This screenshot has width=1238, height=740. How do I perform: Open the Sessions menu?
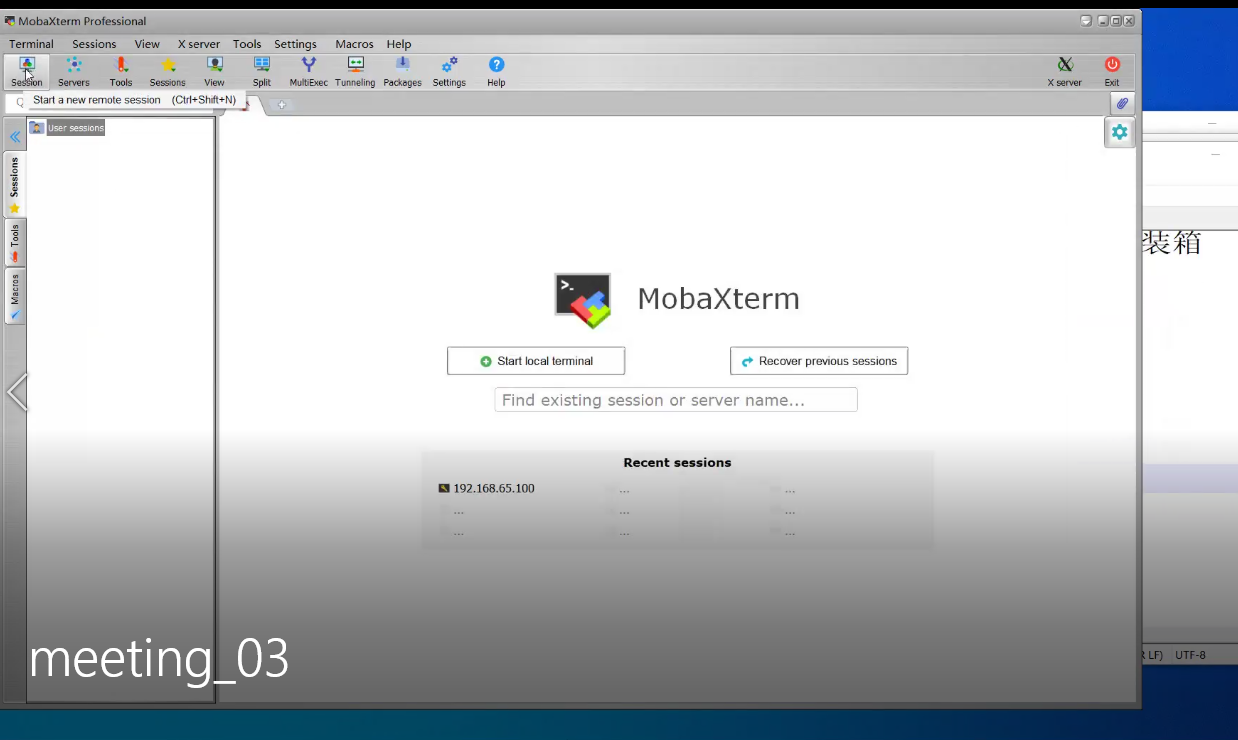94,44
